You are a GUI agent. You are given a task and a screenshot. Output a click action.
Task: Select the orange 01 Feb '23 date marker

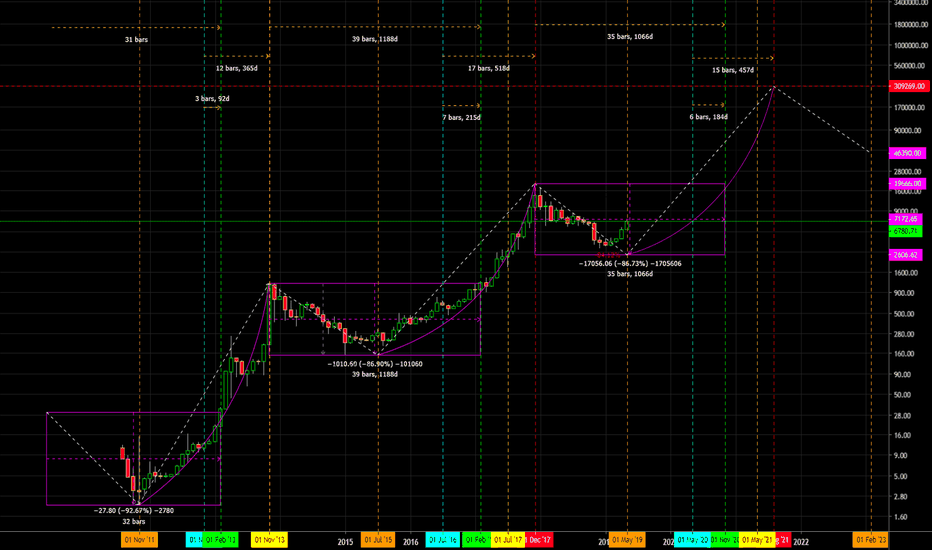(x=870, y=540)
